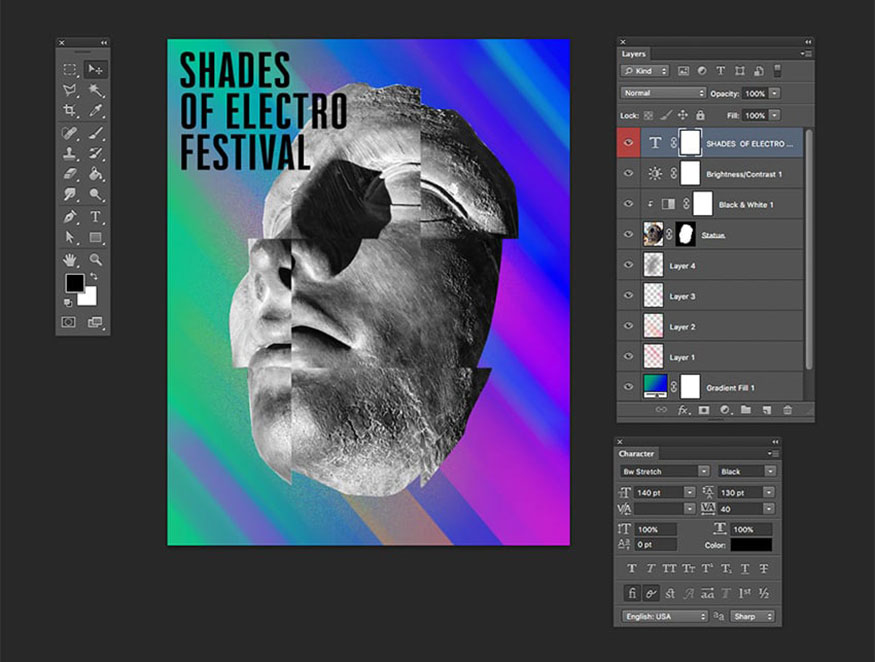The height and width of the screenshot is (662, 875).
Task: Open the Fill percentage dropdown arrow
Action: click(x=775, y=116)
